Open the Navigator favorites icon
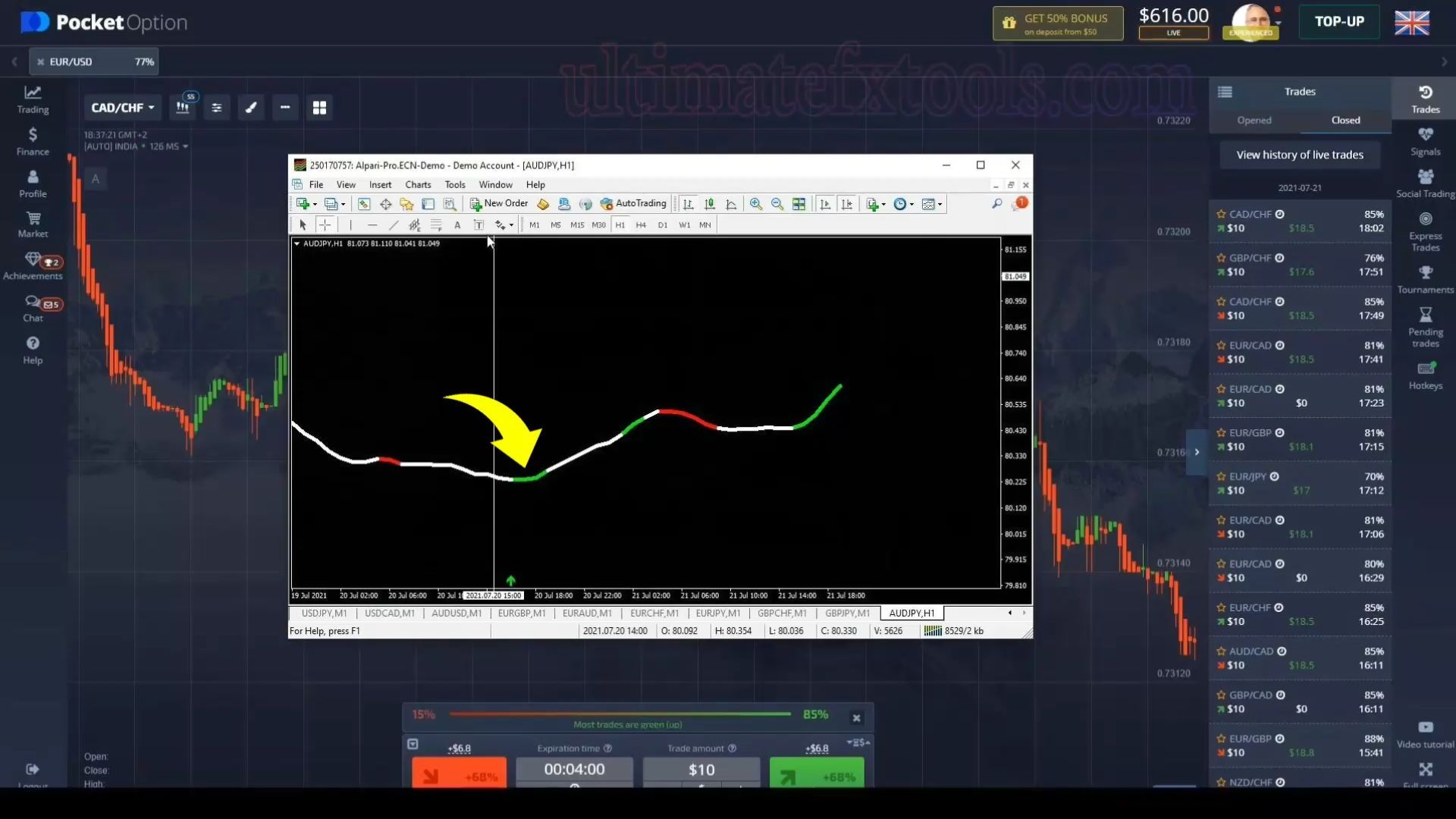The width and height of the screenshot is (1456, 819). [x=406, y=204]
